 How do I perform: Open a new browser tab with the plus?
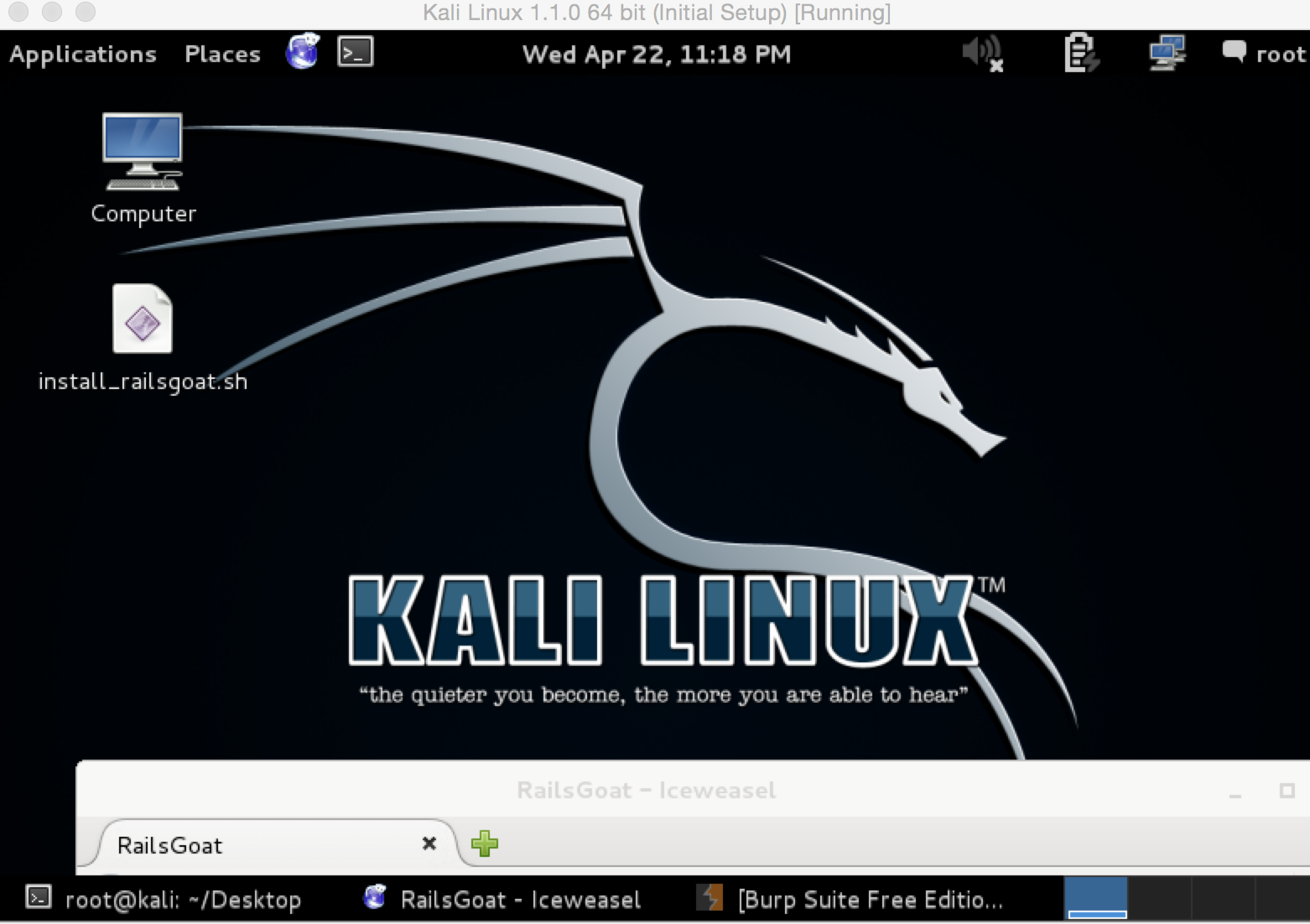484,844
